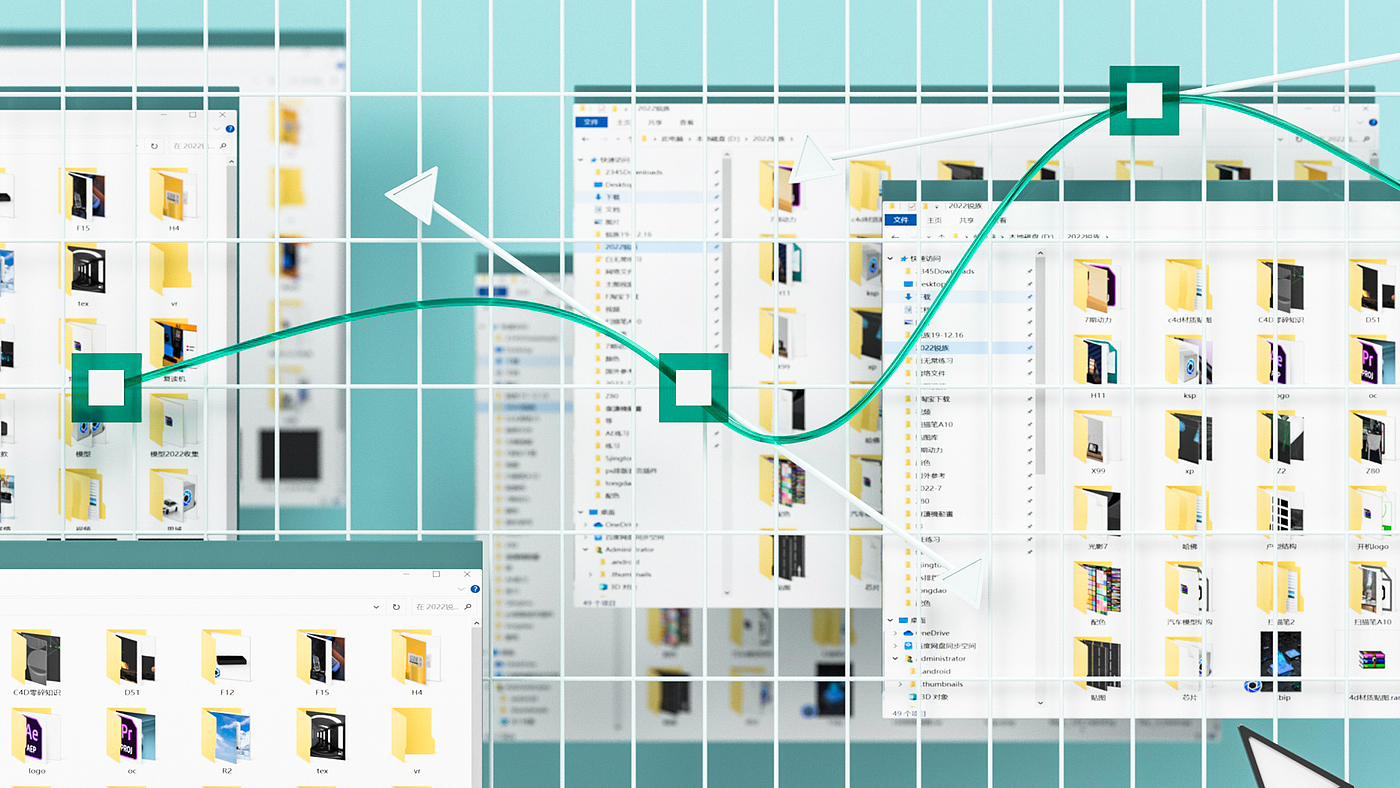This screenshot has height=788, width=1400.
Task: Select the oc folder in the right Explorer window
Action: pos(1372,367)
